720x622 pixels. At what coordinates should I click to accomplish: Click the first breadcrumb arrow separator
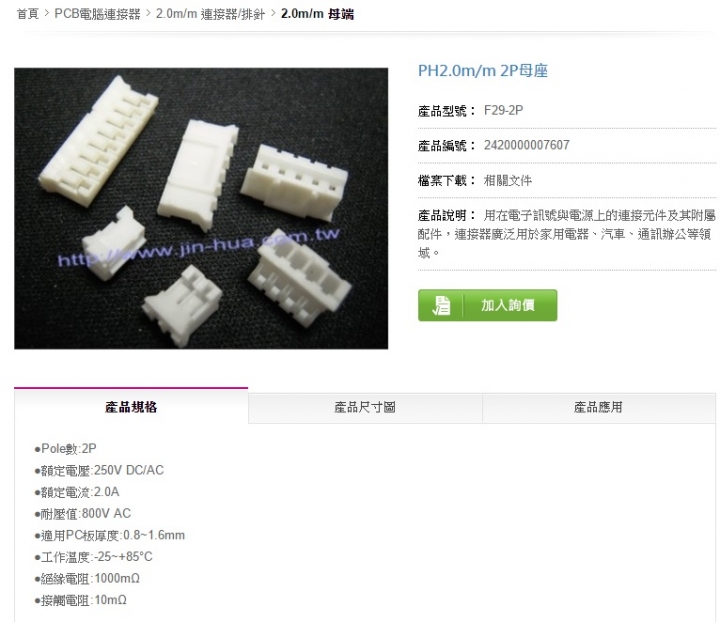[x=47, y=13]
